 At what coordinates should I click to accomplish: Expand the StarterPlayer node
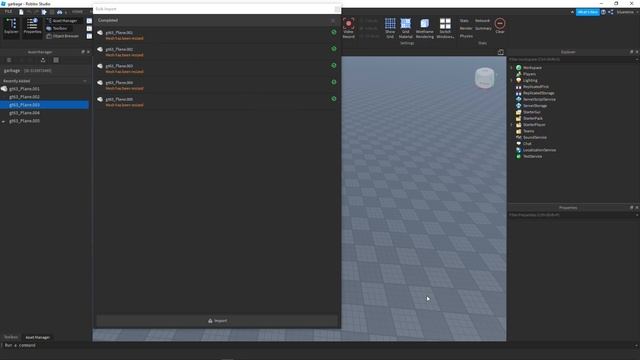tap(511, 124)
